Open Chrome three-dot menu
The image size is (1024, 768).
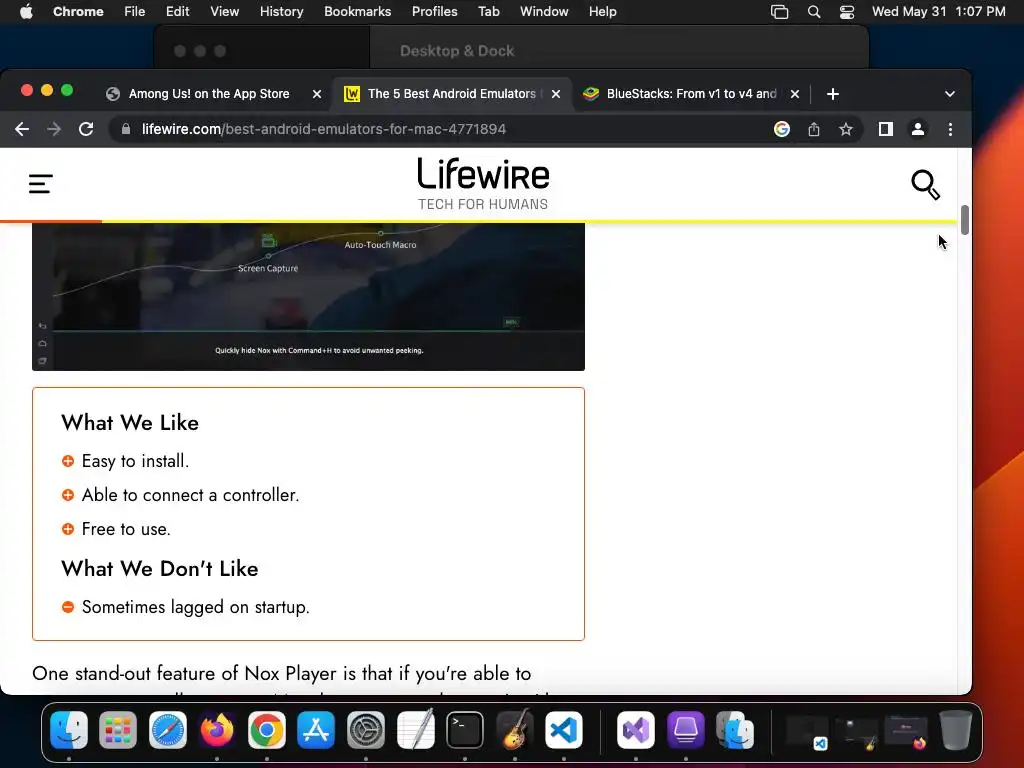[x=950, y=129]
